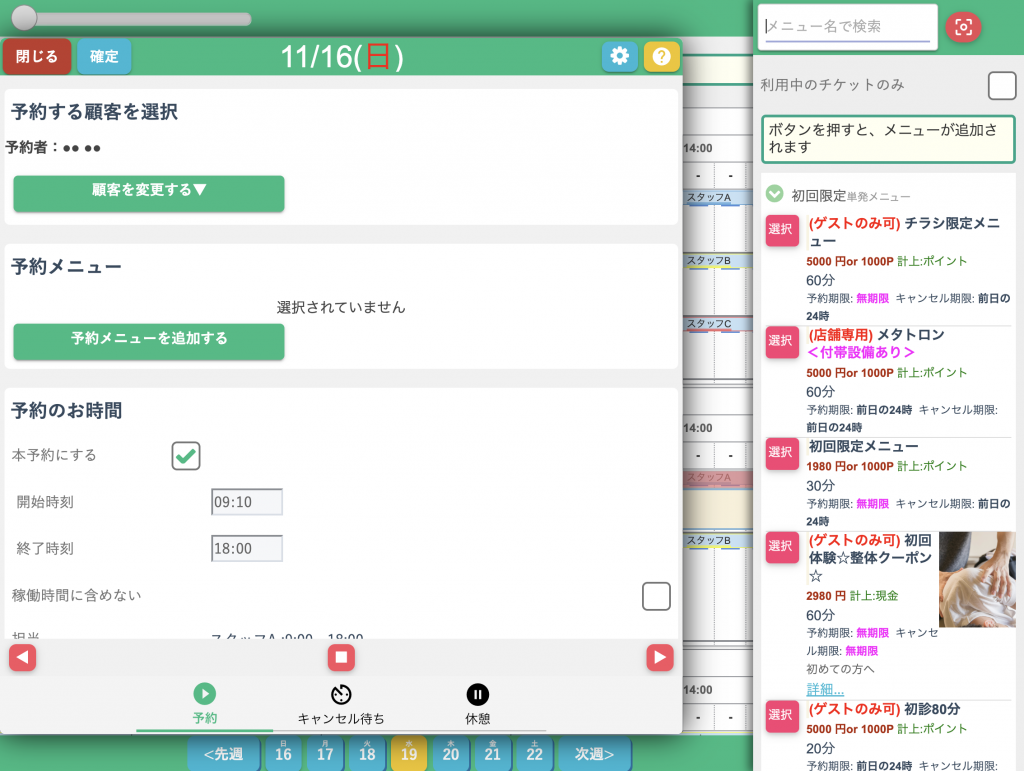Expand the 顧客を変更する dropdown
The height and width of the screenshot is (771, 1024).
tap(149, 192)
